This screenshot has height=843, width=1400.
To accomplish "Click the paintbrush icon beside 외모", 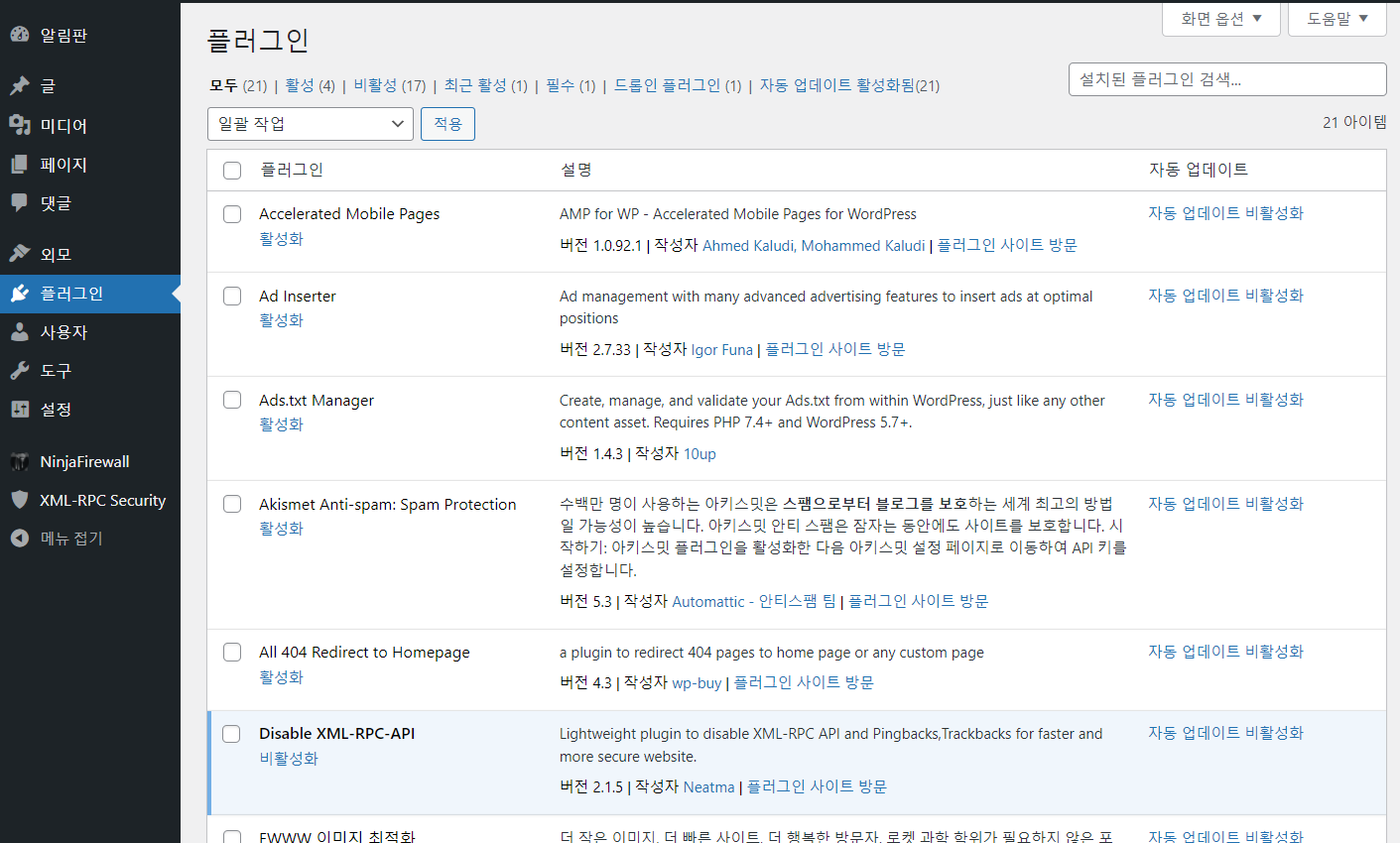I will [20, 254].
